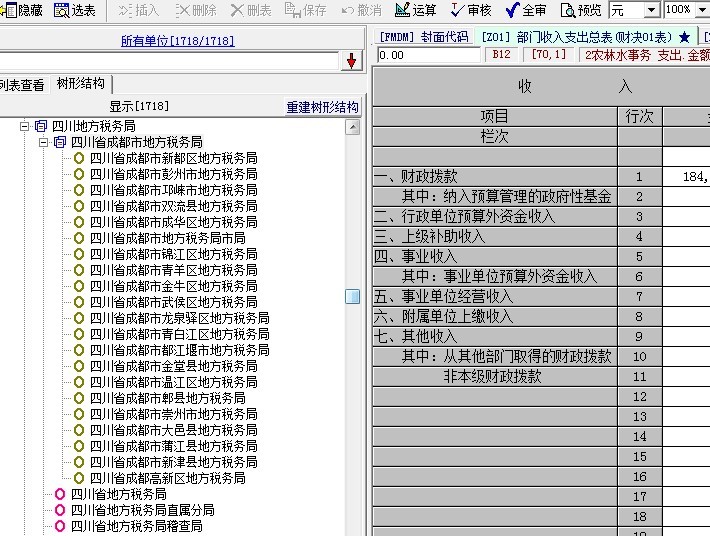Click the icon beside 四川省地方税务局

pos(60,494)
